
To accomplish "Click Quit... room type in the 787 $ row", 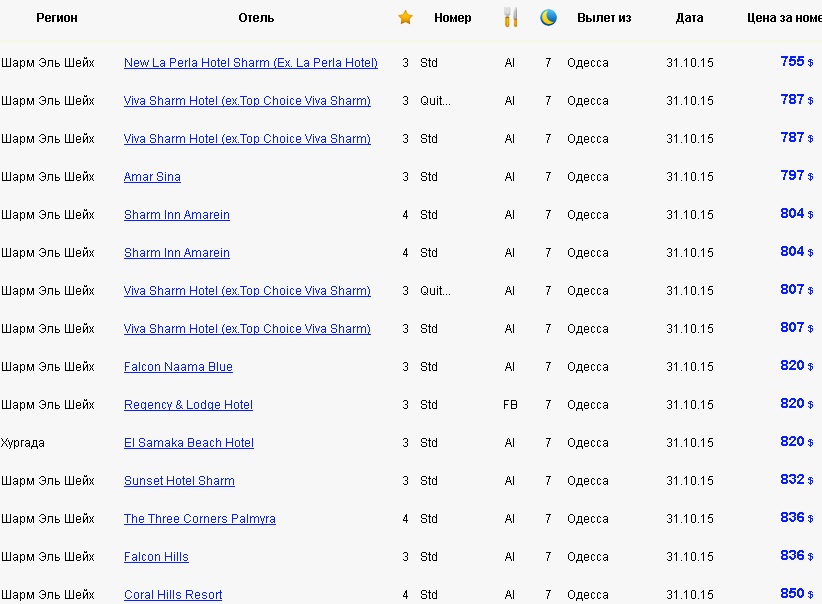I will tap(435, 101).
